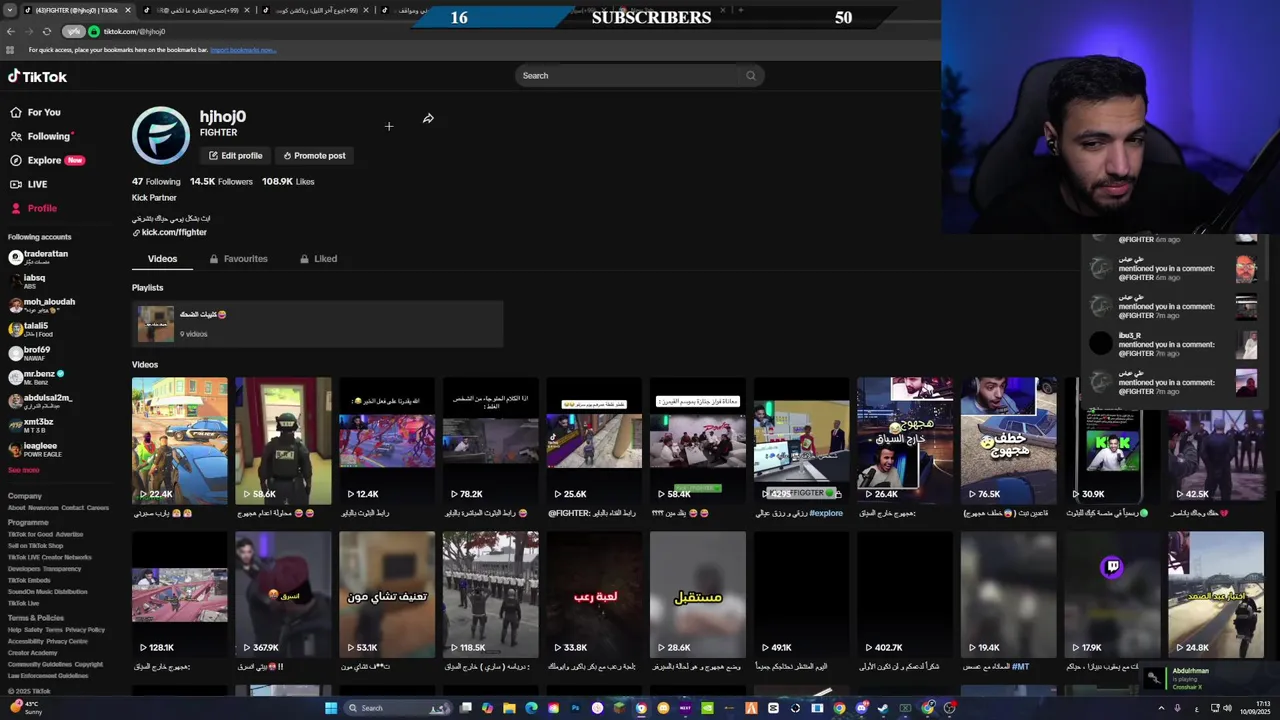Open File Explorer from the taskbar
Image resolution: width=1280 pixels, height=720 pixels.
pos(509,708)
